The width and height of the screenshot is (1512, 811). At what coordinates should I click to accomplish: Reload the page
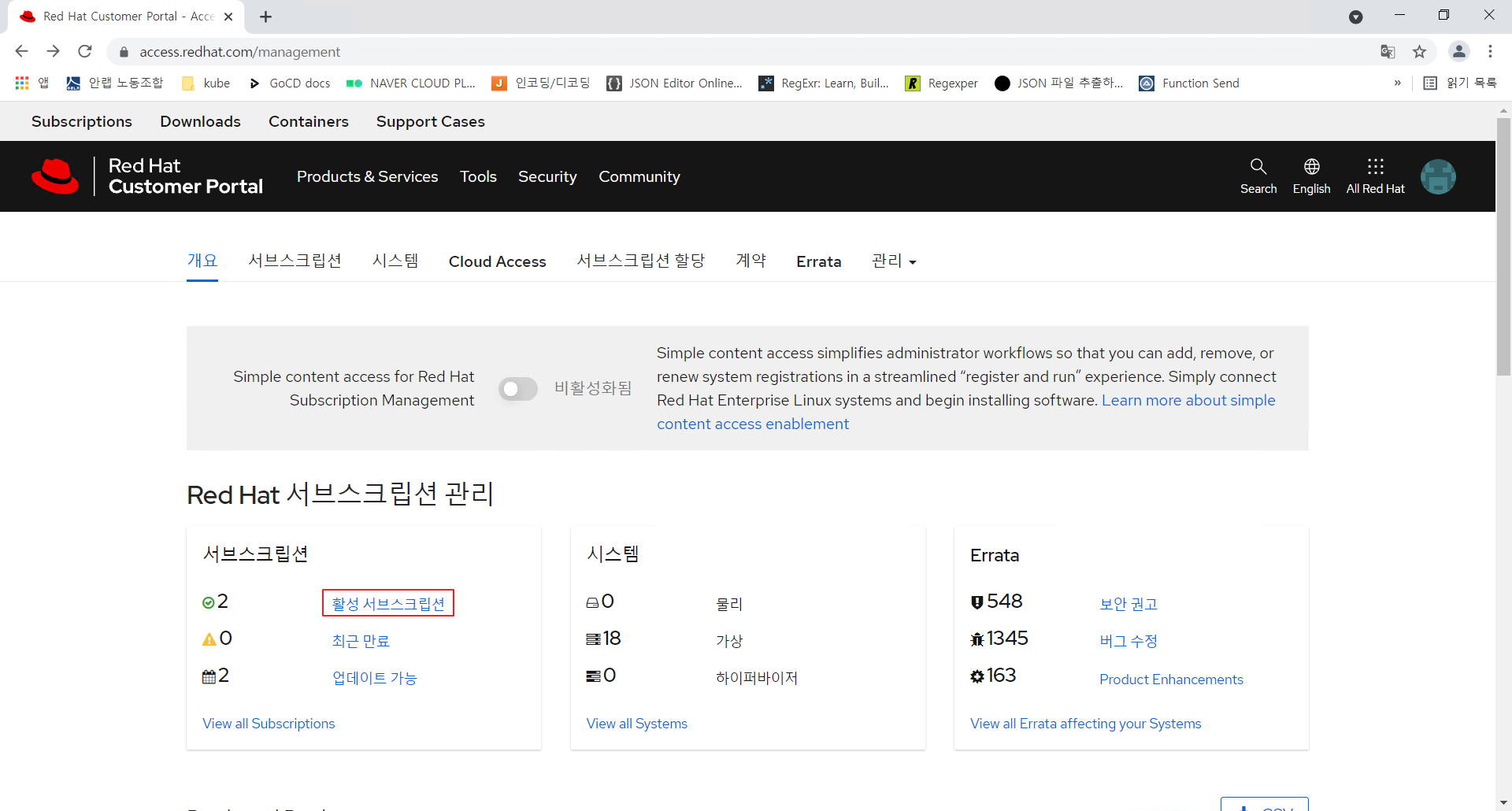(x=85, y=51)
